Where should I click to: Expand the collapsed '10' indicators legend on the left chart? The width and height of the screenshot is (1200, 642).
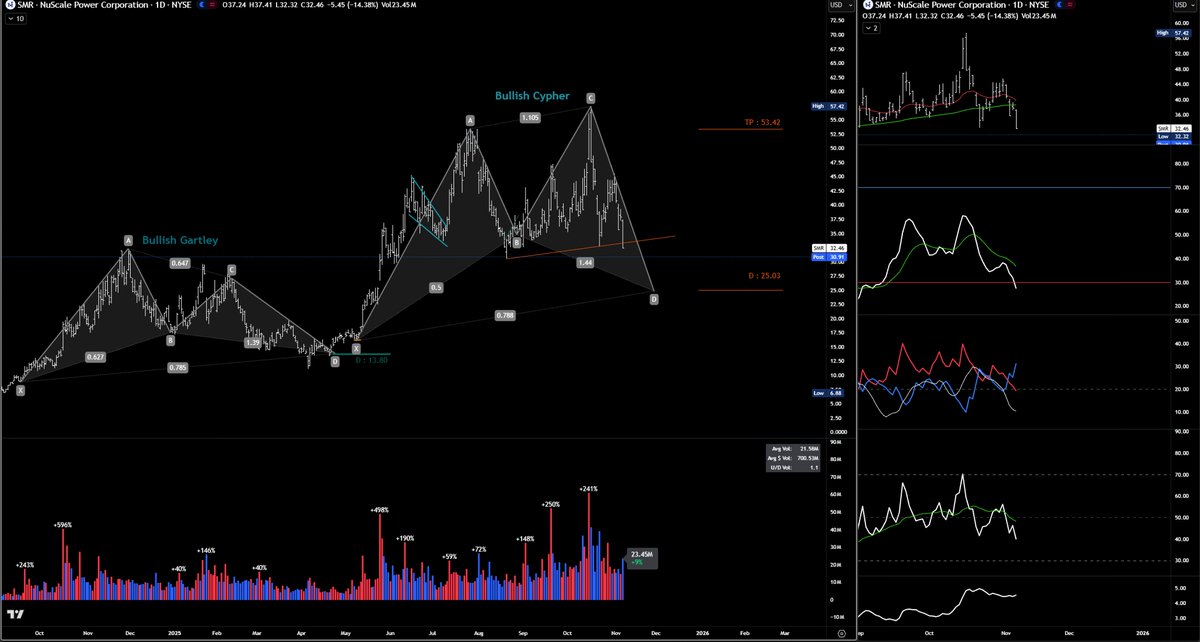pos(14,18)
